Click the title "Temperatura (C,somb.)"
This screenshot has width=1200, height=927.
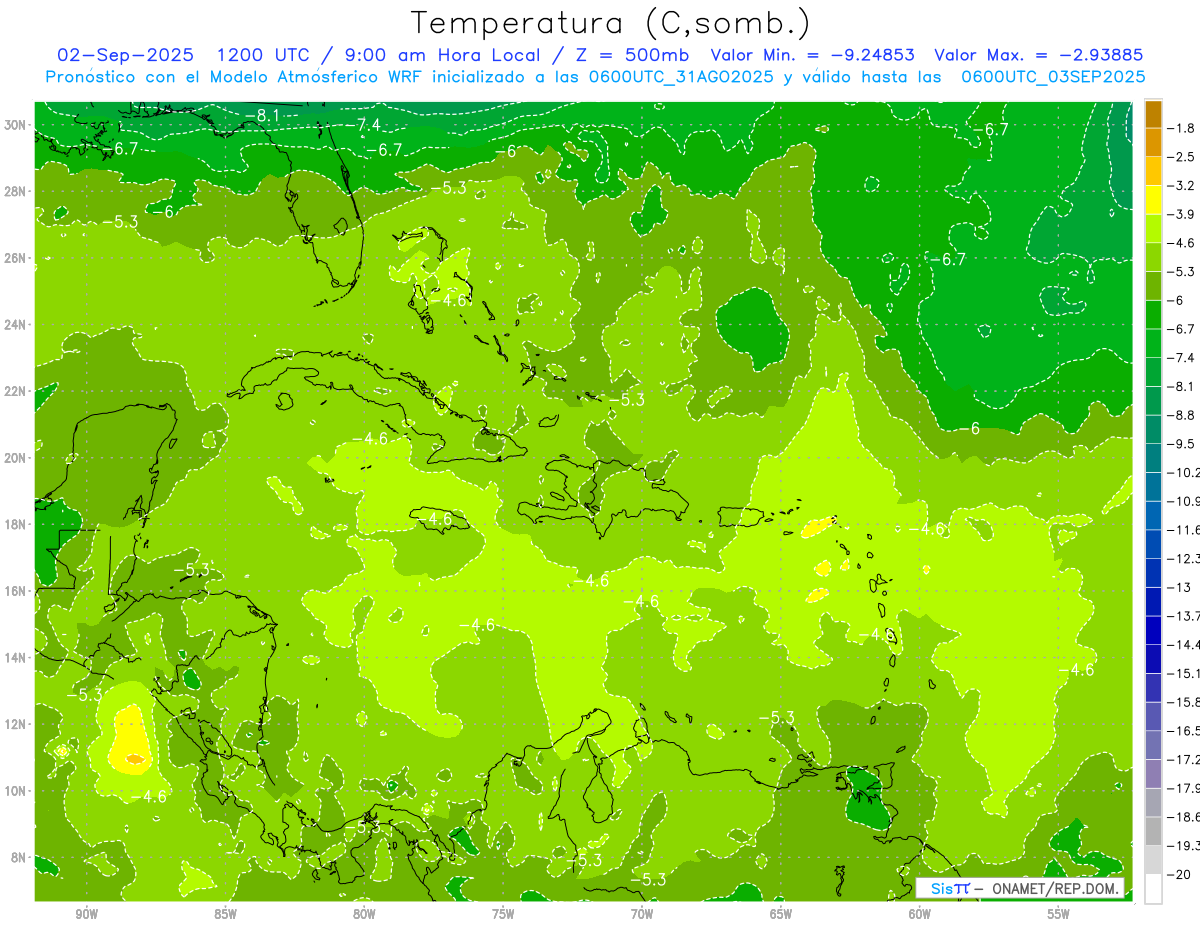[x=611, y=23]
